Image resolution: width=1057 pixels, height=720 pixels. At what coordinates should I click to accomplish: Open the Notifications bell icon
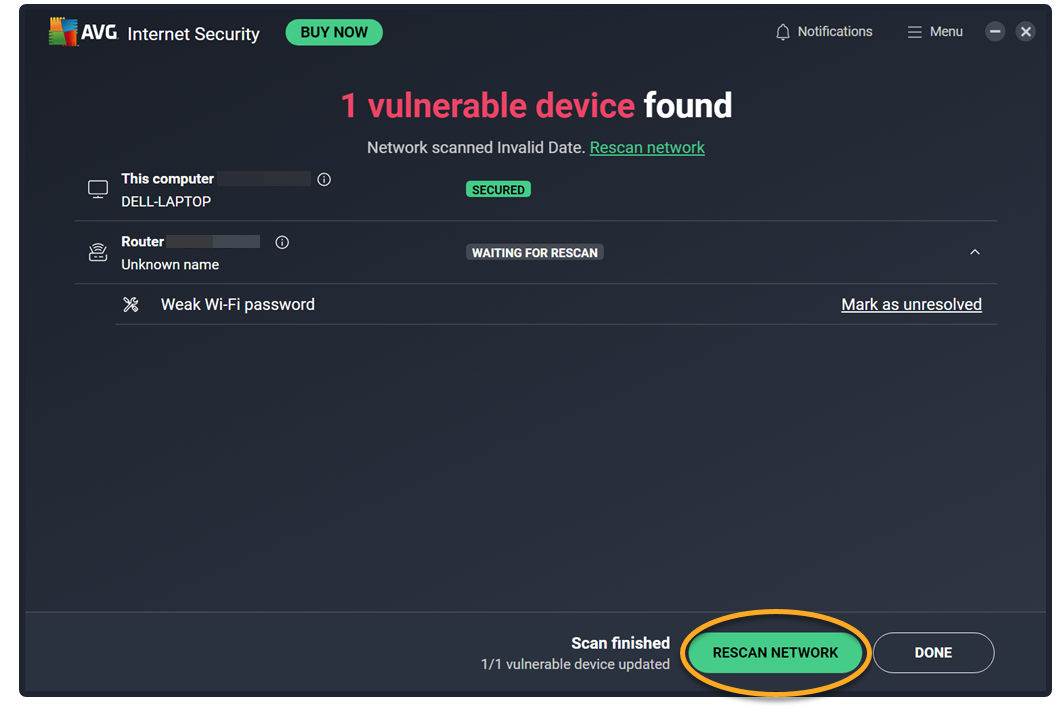[783, 32]
